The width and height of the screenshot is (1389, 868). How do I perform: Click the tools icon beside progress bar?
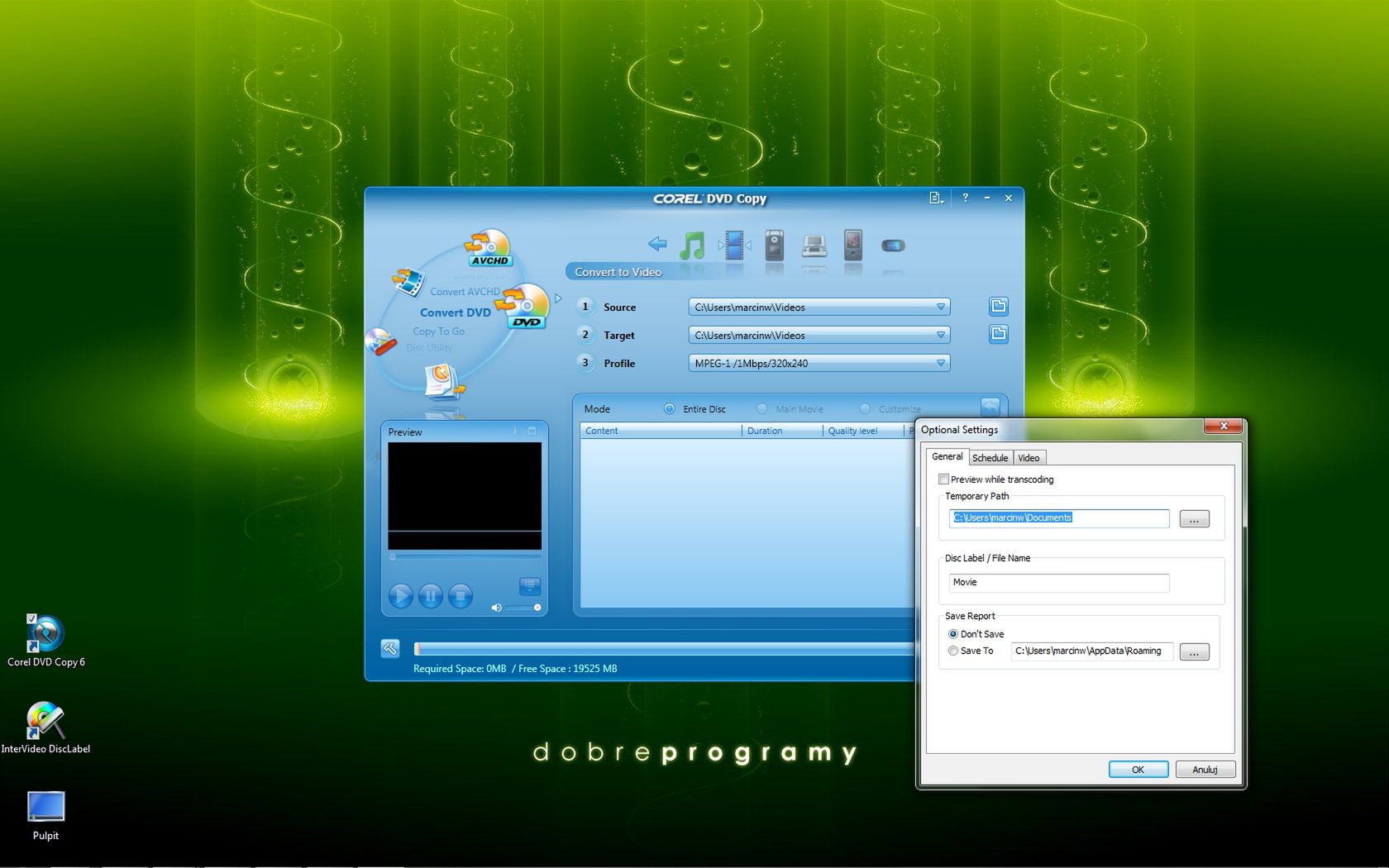click(390, 648)
